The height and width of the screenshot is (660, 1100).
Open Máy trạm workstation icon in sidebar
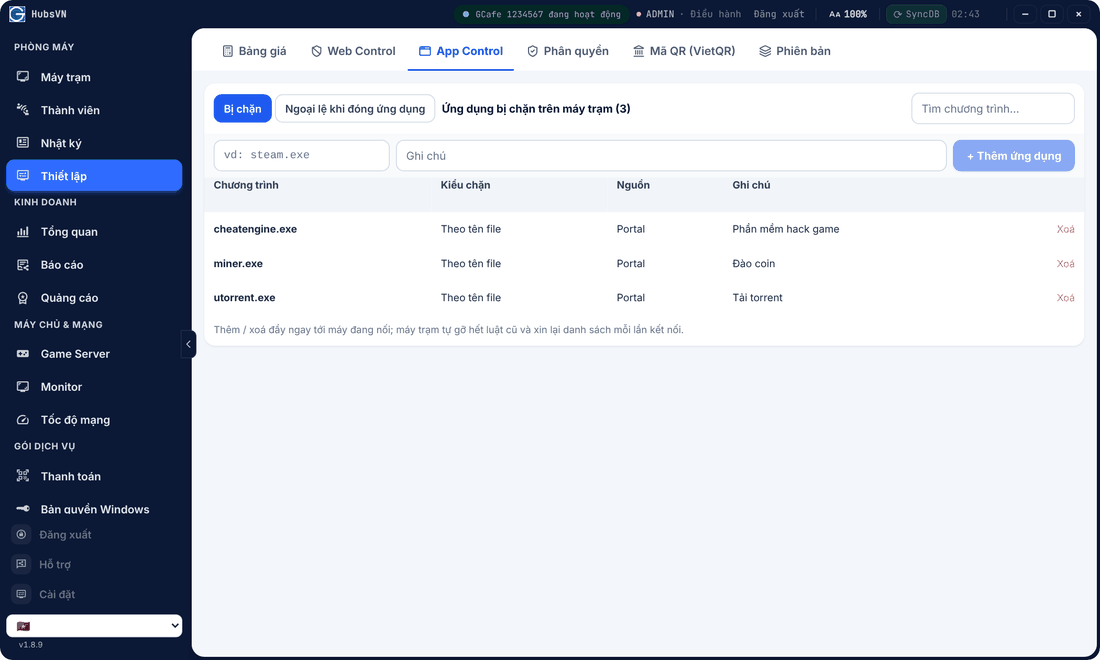[x=23, y=76]
